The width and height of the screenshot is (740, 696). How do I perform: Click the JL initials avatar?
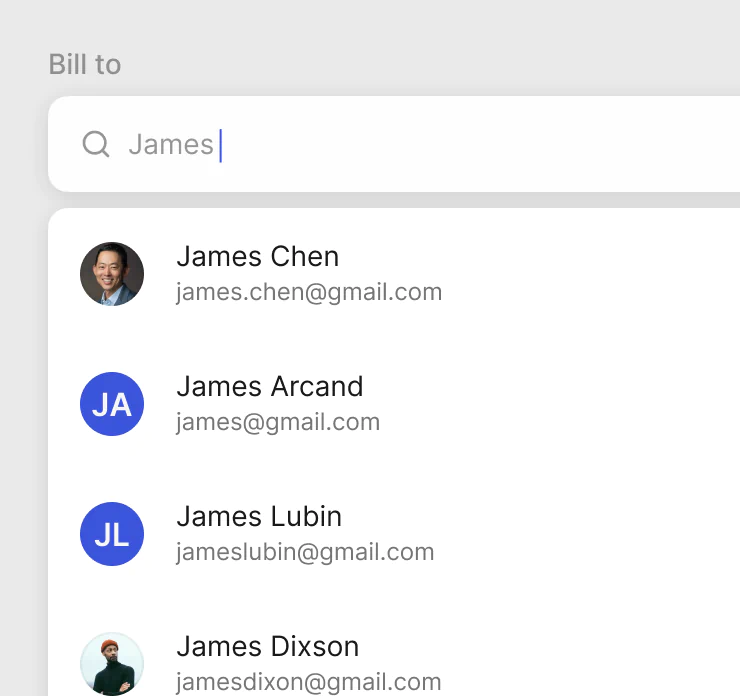click(112, 534)
